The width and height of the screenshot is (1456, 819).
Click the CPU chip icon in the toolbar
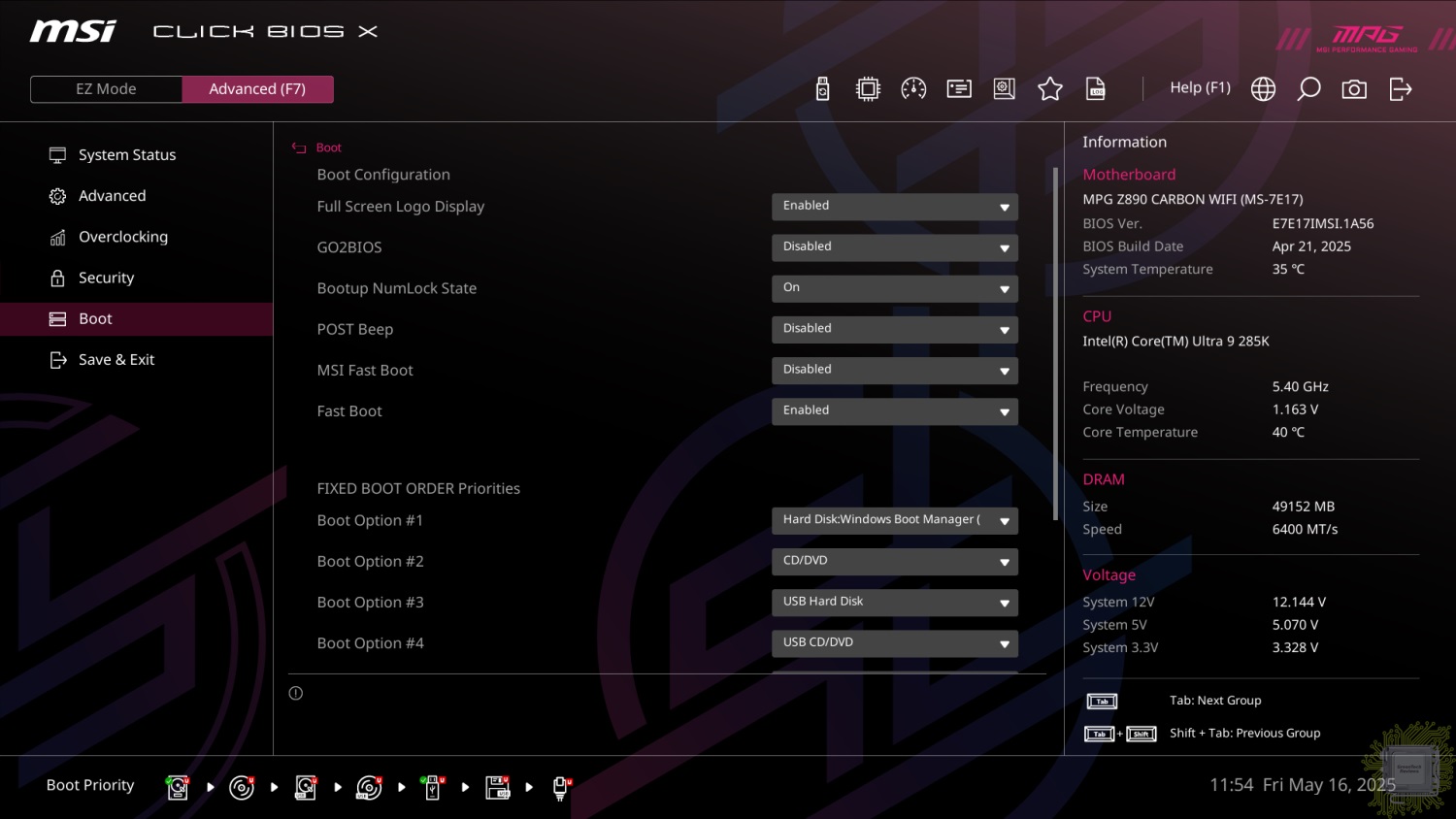coord(868,89)
